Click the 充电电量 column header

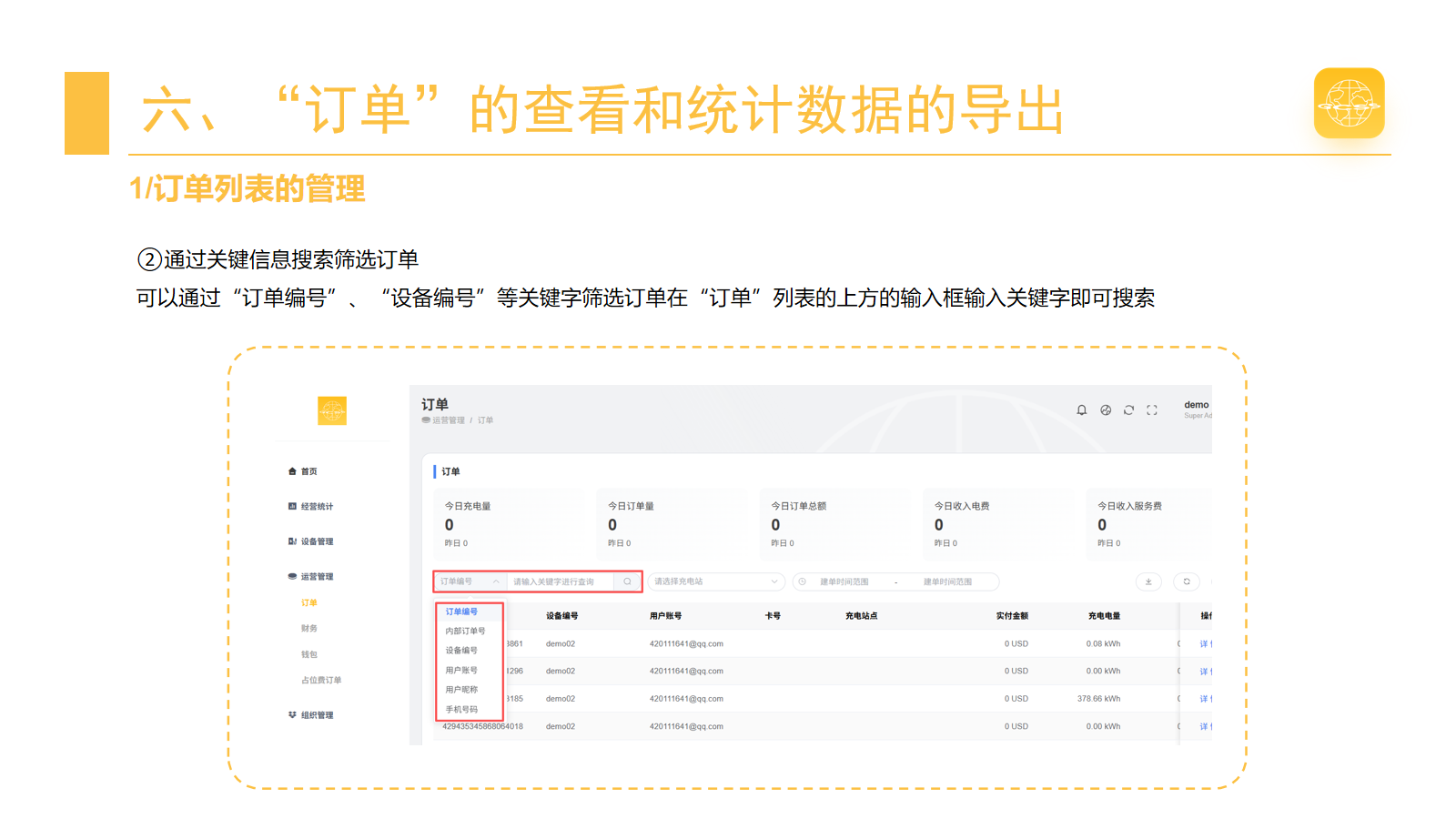1104,616
